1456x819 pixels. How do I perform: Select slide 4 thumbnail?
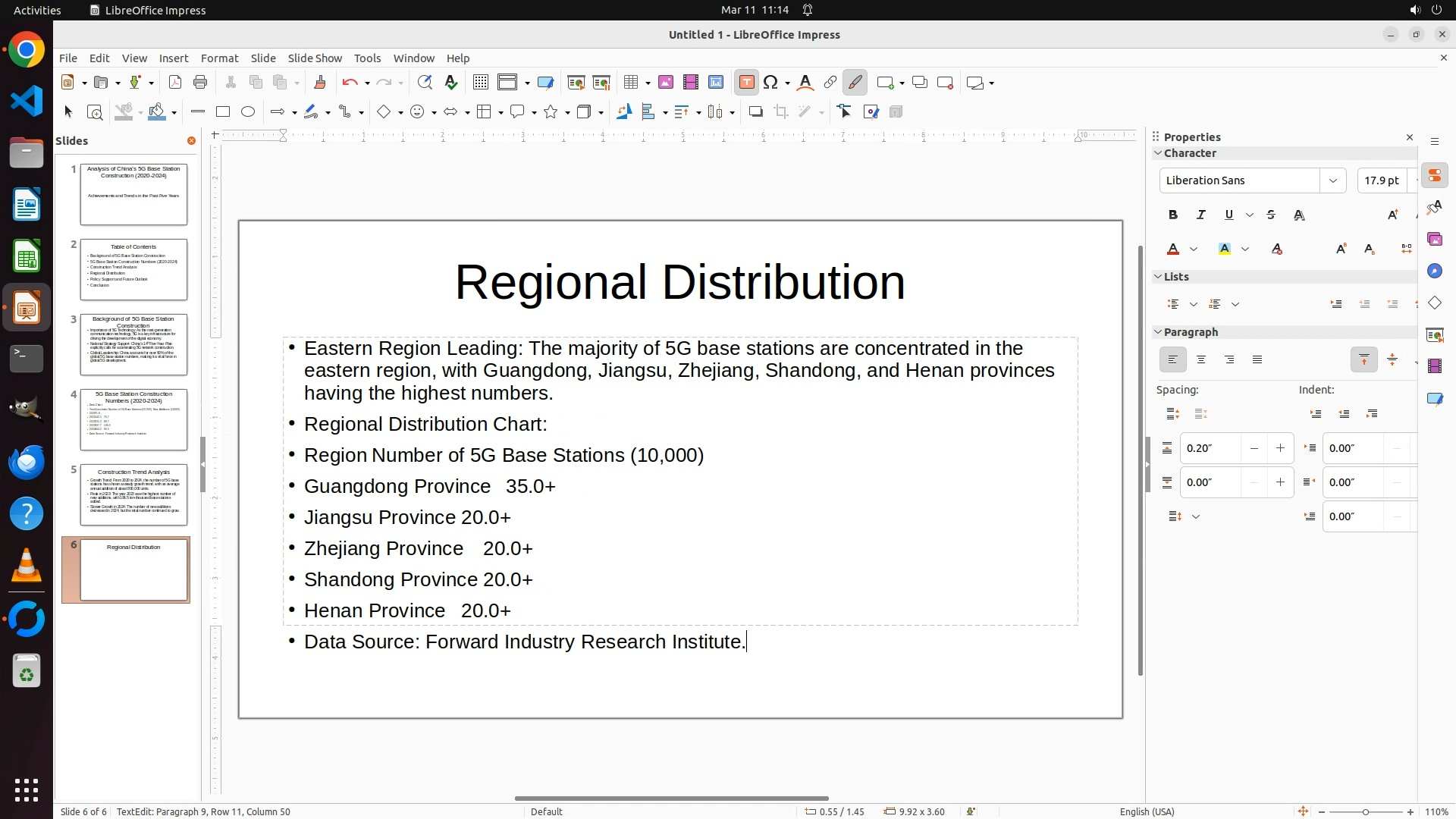(133, 420)
